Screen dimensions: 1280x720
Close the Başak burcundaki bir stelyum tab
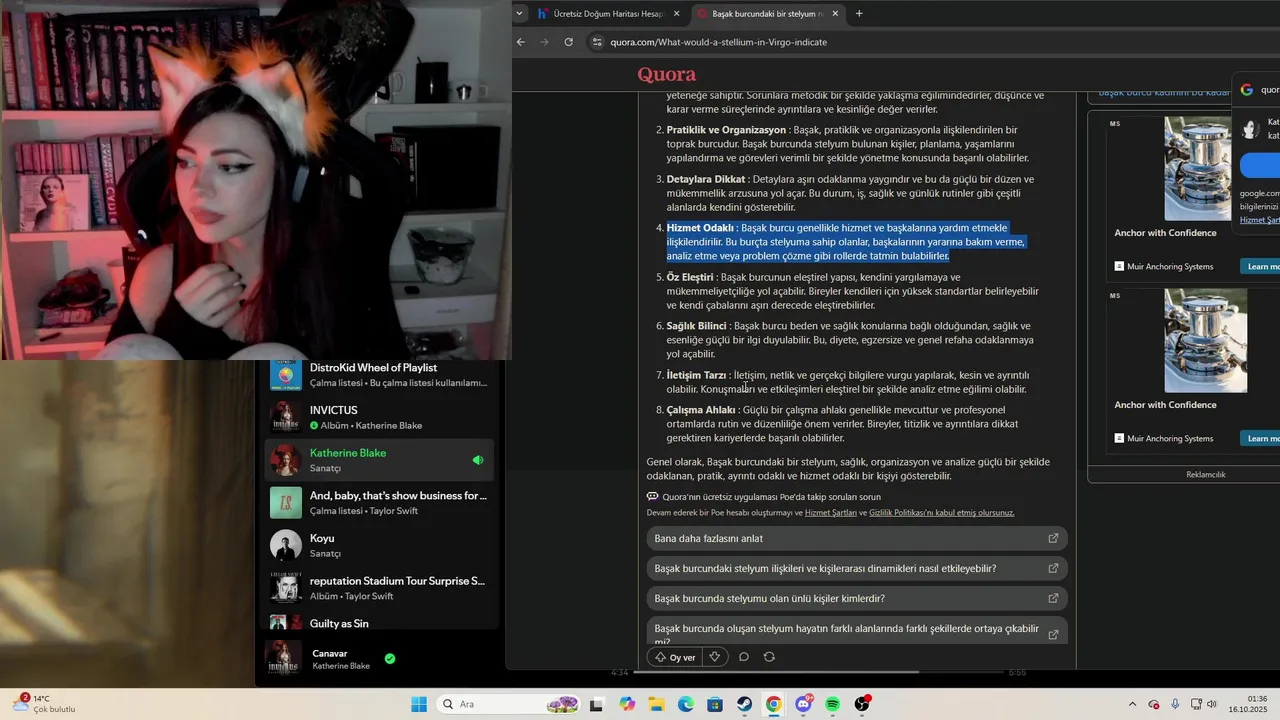pyautogui.click(x=835, y=14)
